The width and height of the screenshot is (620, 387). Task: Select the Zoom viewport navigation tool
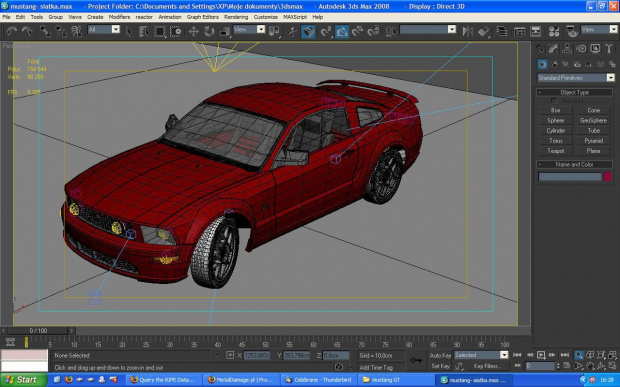[578, 355]
